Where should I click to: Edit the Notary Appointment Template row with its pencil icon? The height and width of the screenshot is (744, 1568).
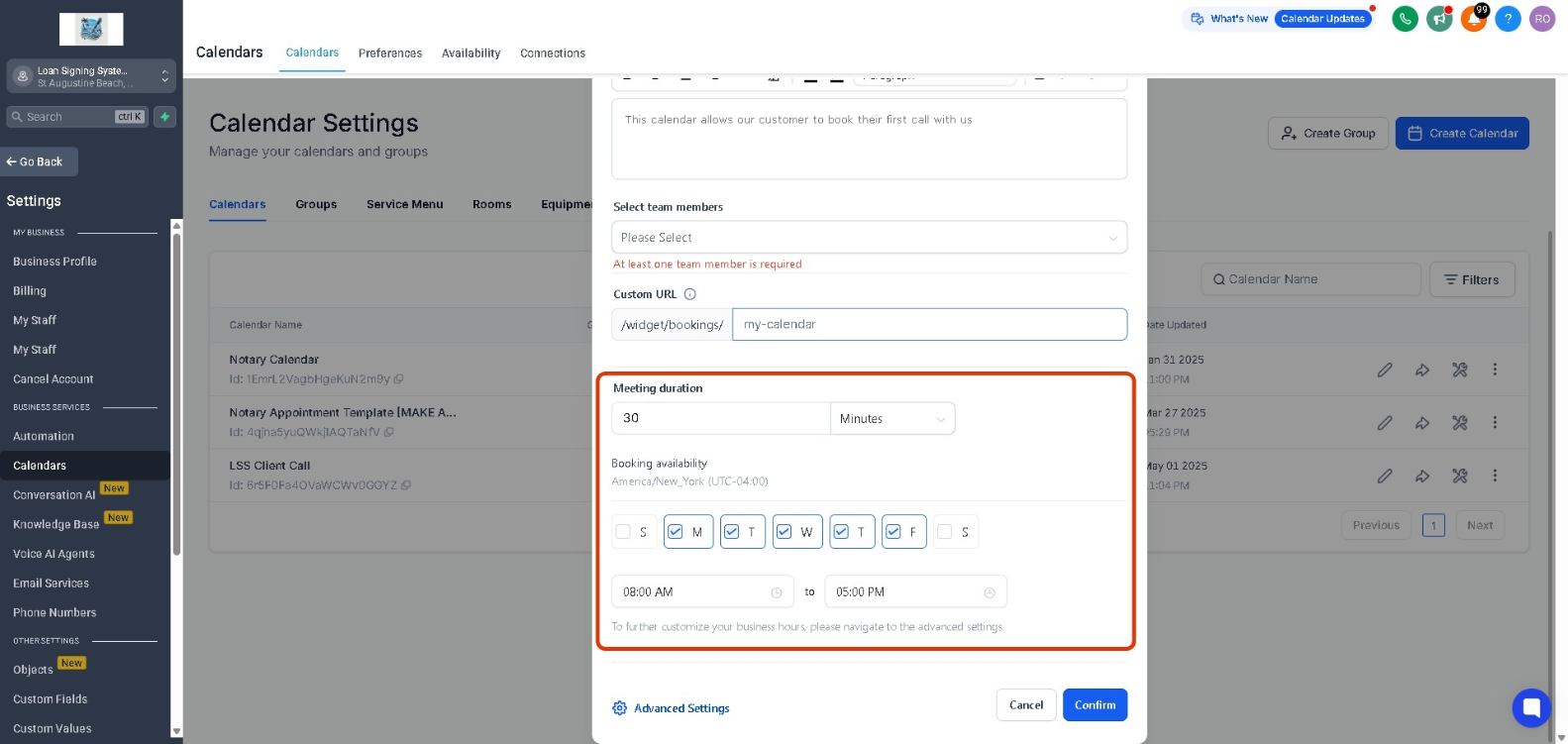tap(1385, 423)
